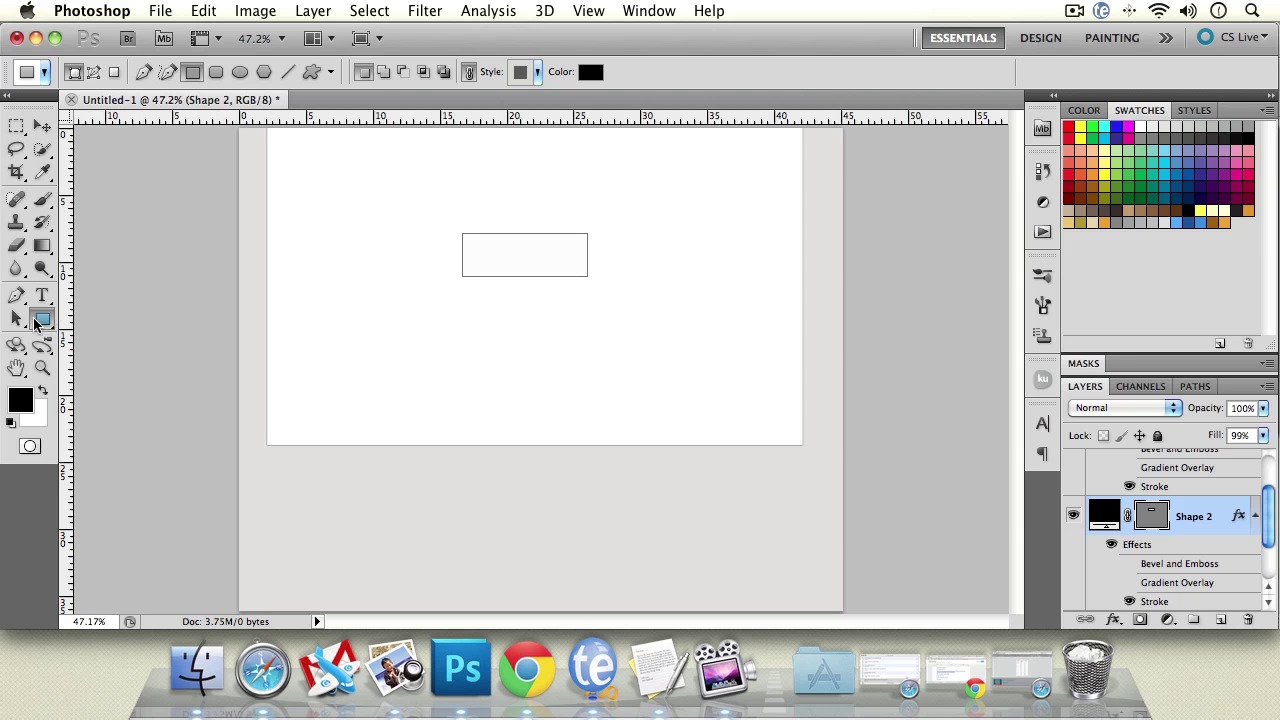Open the Analysis menu
The width and height of the screenshot is (1280, 720).
pos(488,11)
